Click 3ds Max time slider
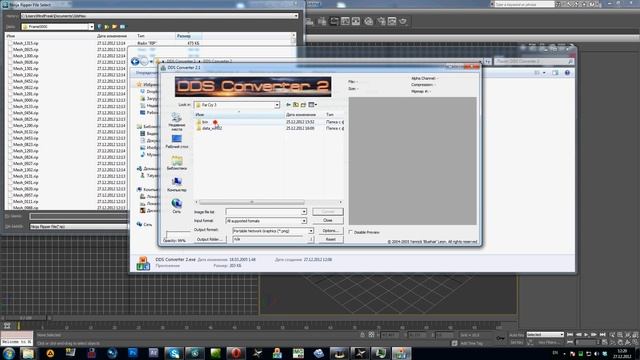Screen dimensions: 640x360 pyautogui.click(x=26, y=318)
